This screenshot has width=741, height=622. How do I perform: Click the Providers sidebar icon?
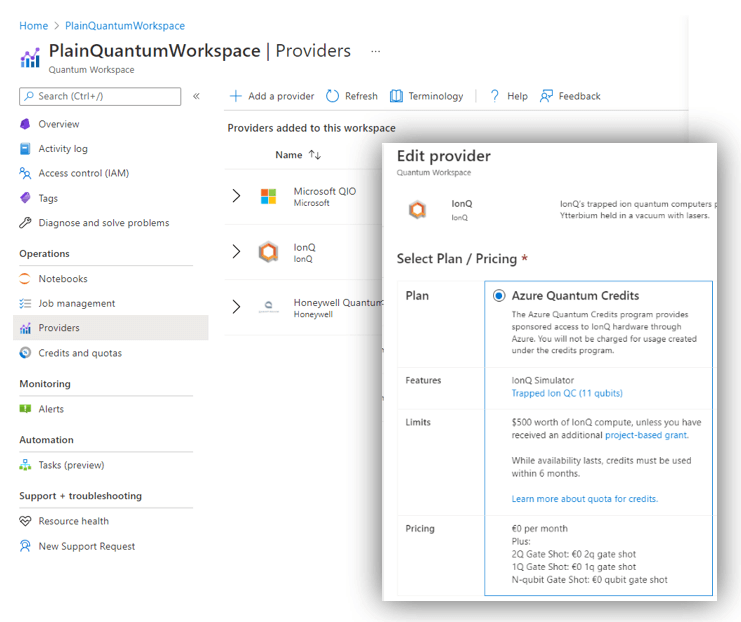tap(25, 328)
